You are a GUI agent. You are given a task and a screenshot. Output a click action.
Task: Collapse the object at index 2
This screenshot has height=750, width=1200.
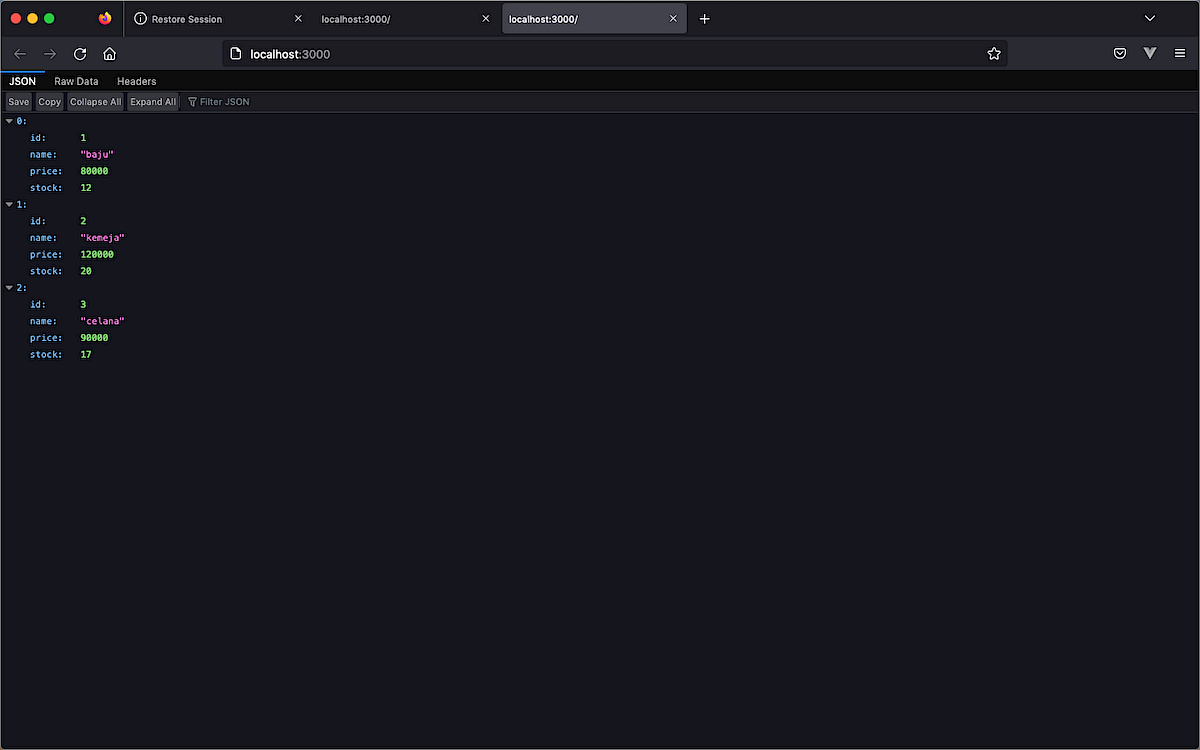point(9,287)
